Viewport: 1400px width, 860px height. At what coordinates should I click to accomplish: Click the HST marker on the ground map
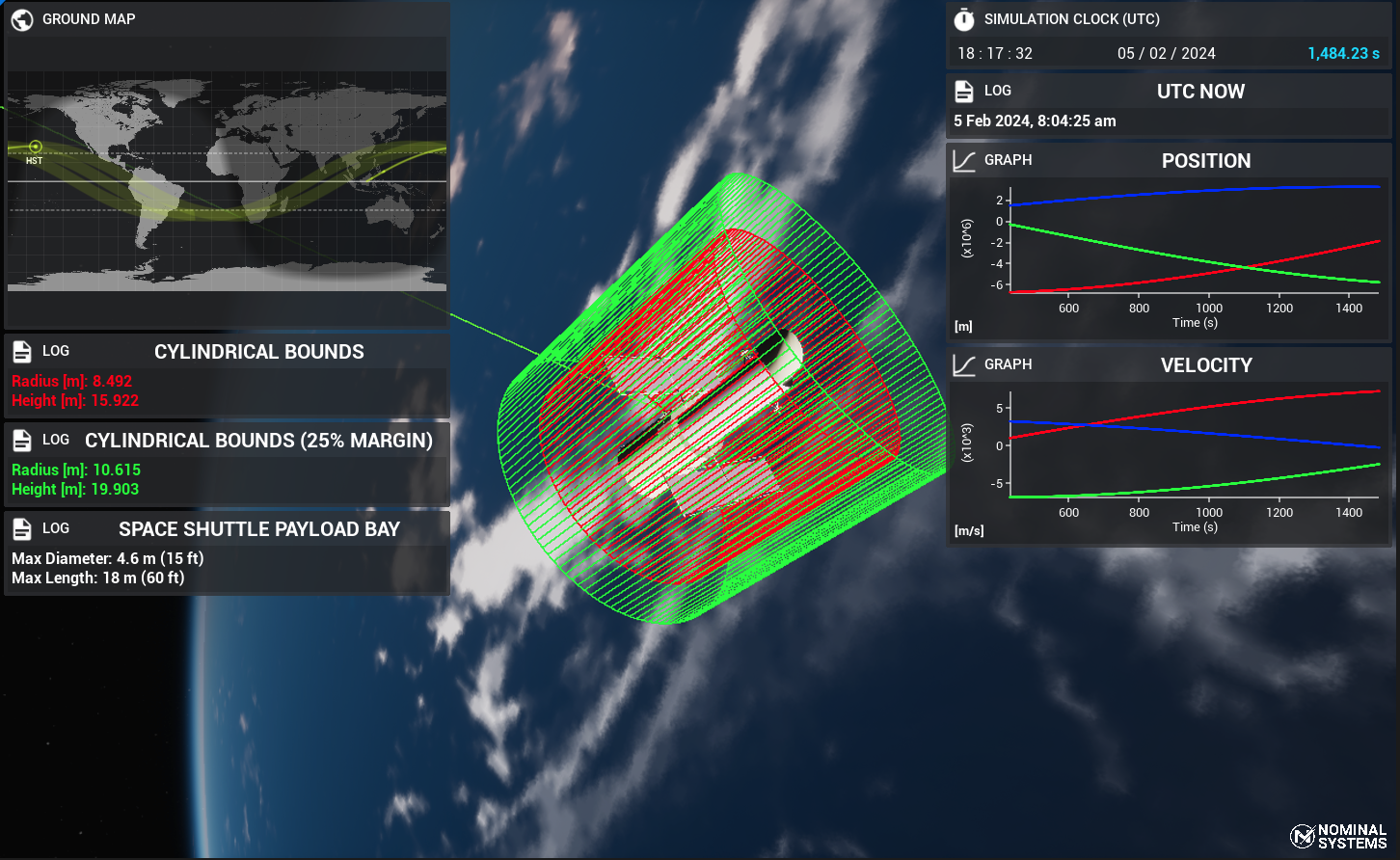[36, 148]
